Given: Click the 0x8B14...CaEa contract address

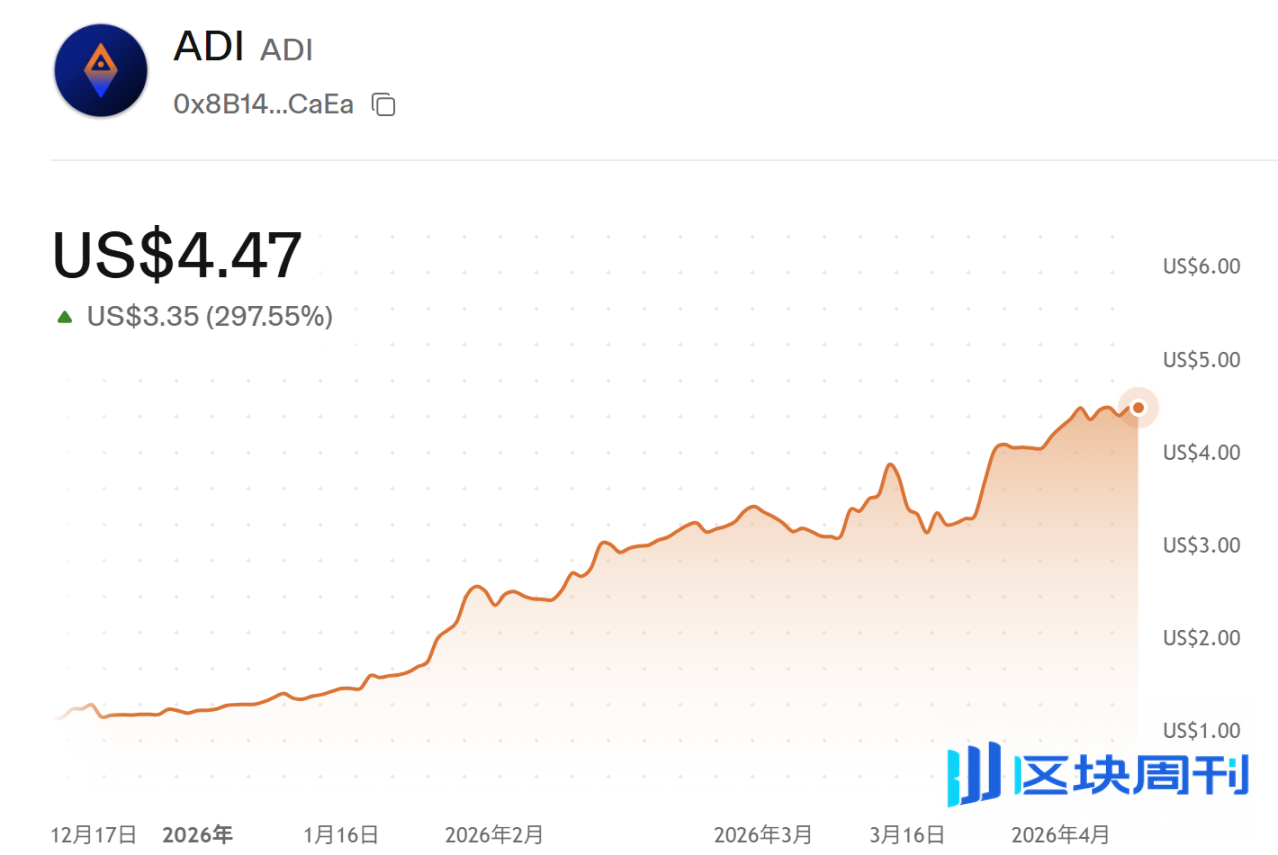Looking at the screenshot, I should [264, 105].
